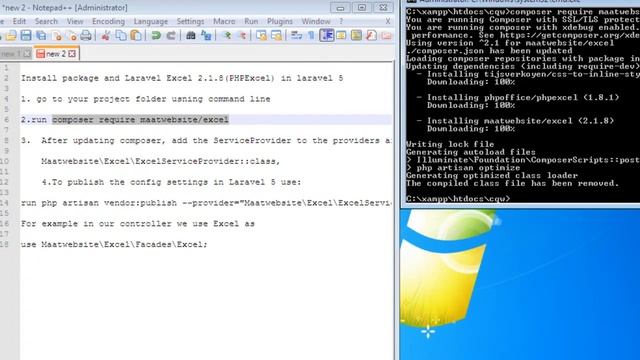Click the Close document toolbar icon

pyautogui.click(x=57, y=36)
